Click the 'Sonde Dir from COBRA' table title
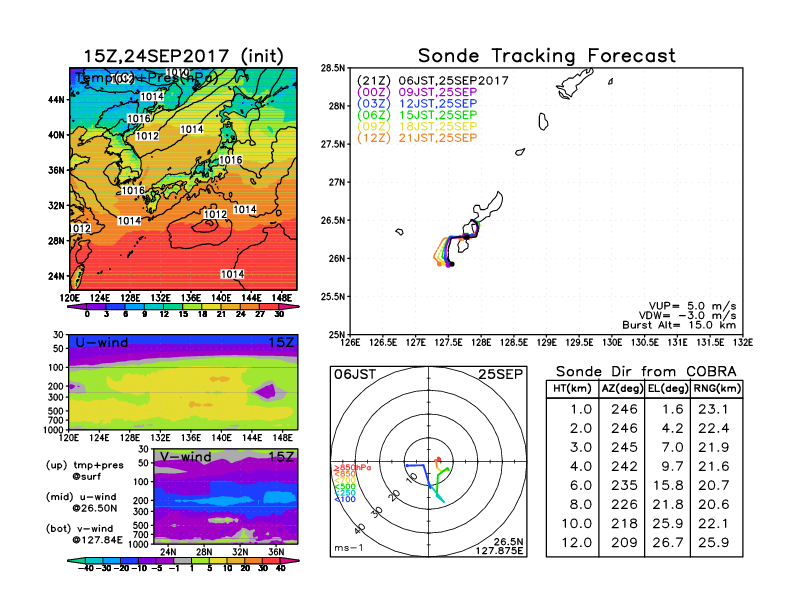This screenshot has height=612, width=792. tap(646, 372)
